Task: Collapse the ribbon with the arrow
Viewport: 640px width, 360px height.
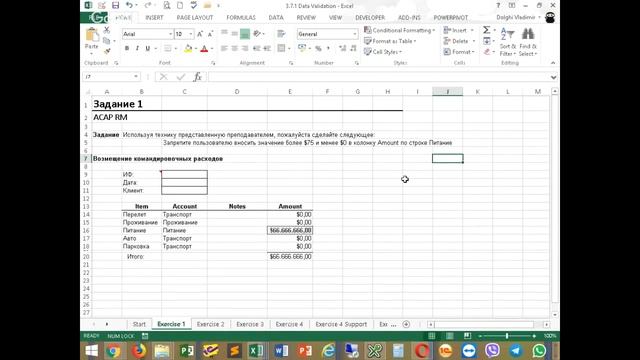Action: (553, 63)
